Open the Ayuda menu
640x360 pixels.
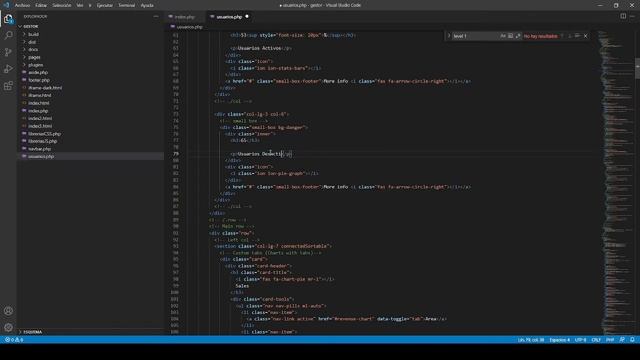(x=147, y=5)
